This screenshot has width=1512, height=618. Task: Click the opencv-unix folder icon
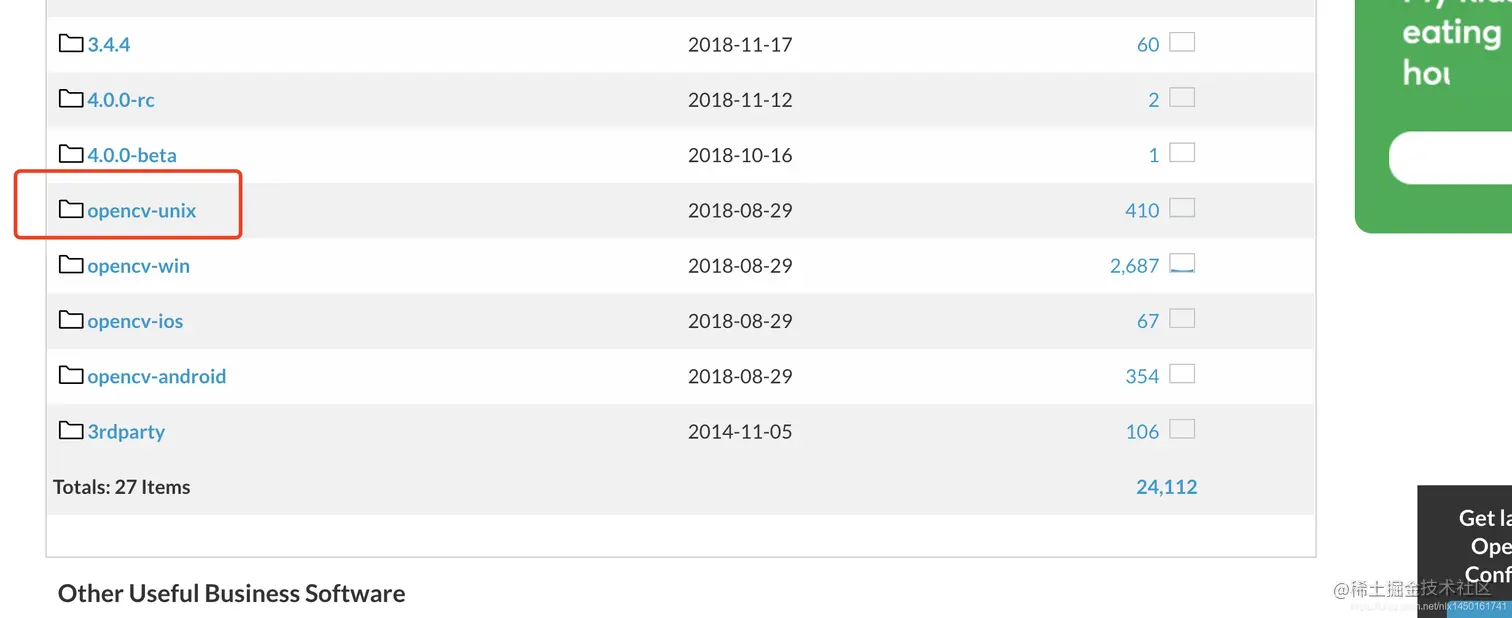click(70, 210)
